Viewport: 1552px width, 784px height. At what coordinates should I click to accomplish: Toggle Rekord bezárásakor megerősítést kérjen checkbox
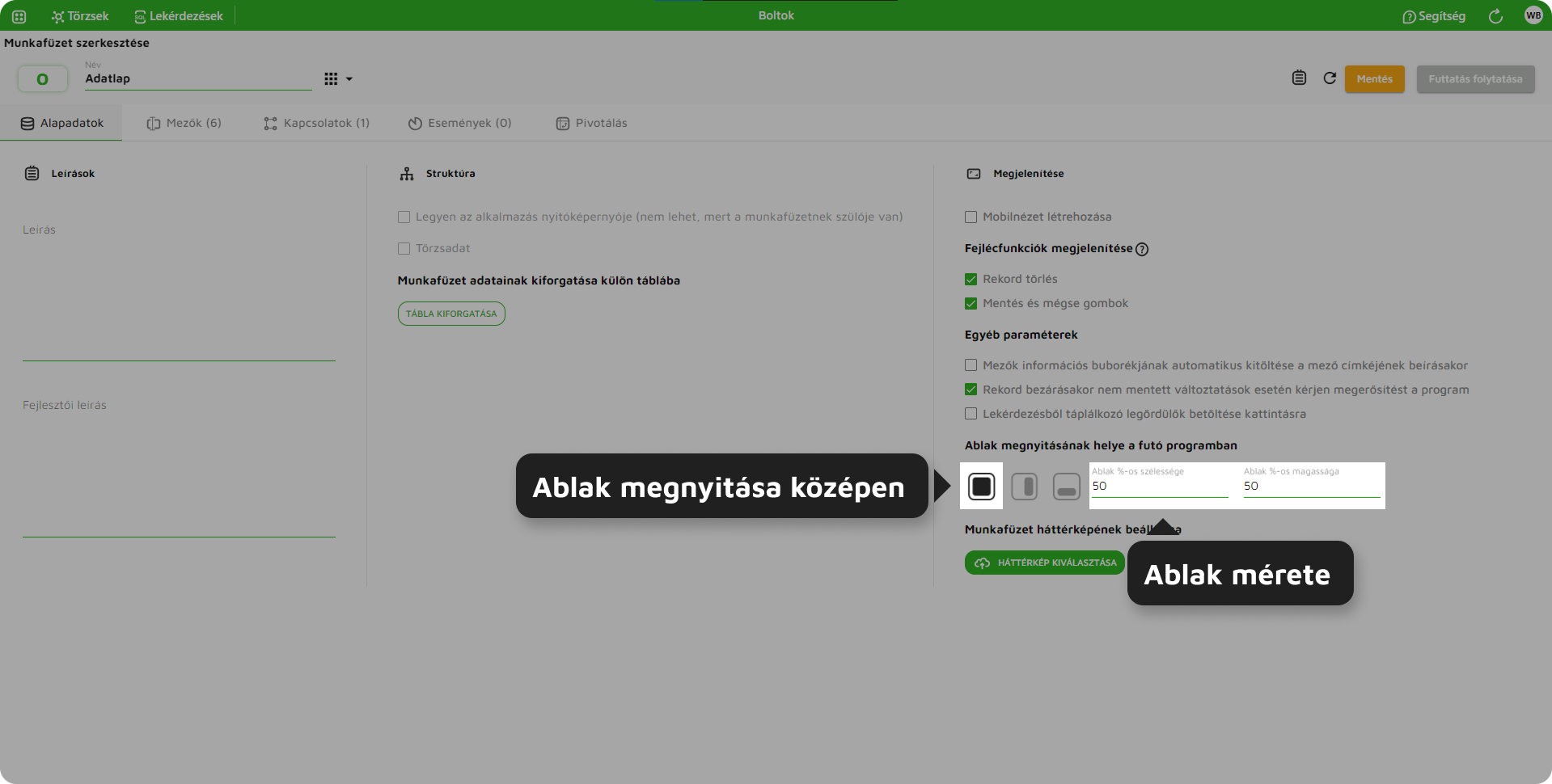tap(971, 390)
